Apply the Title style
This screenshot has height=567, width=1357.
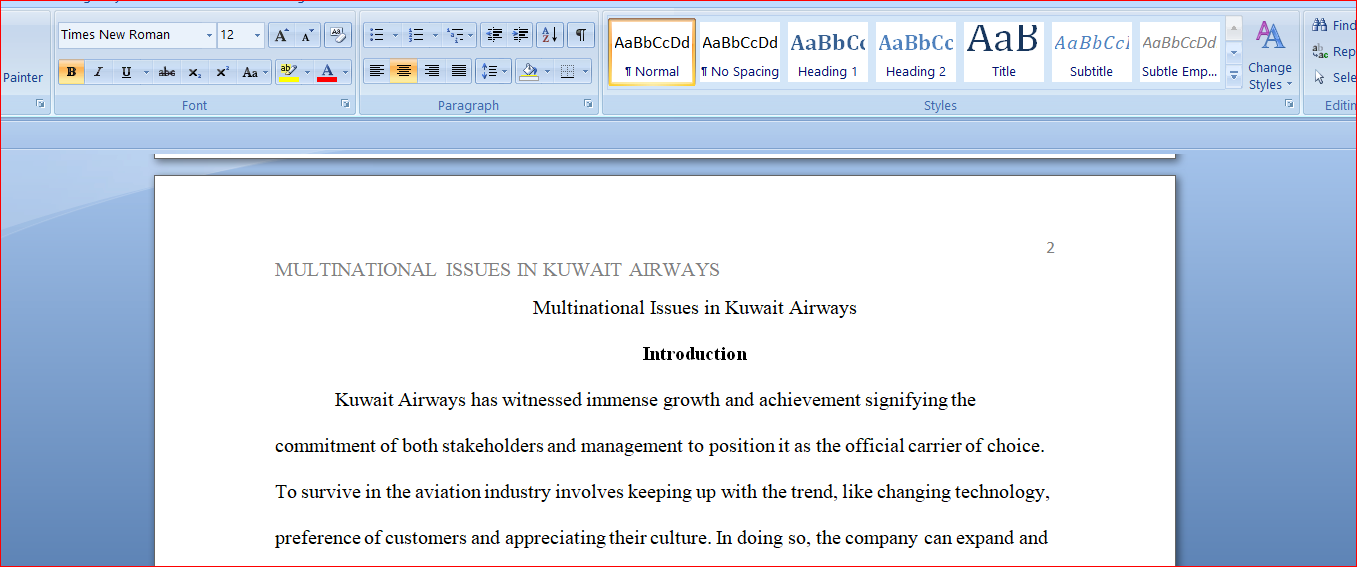click(x=1004, y=52)
